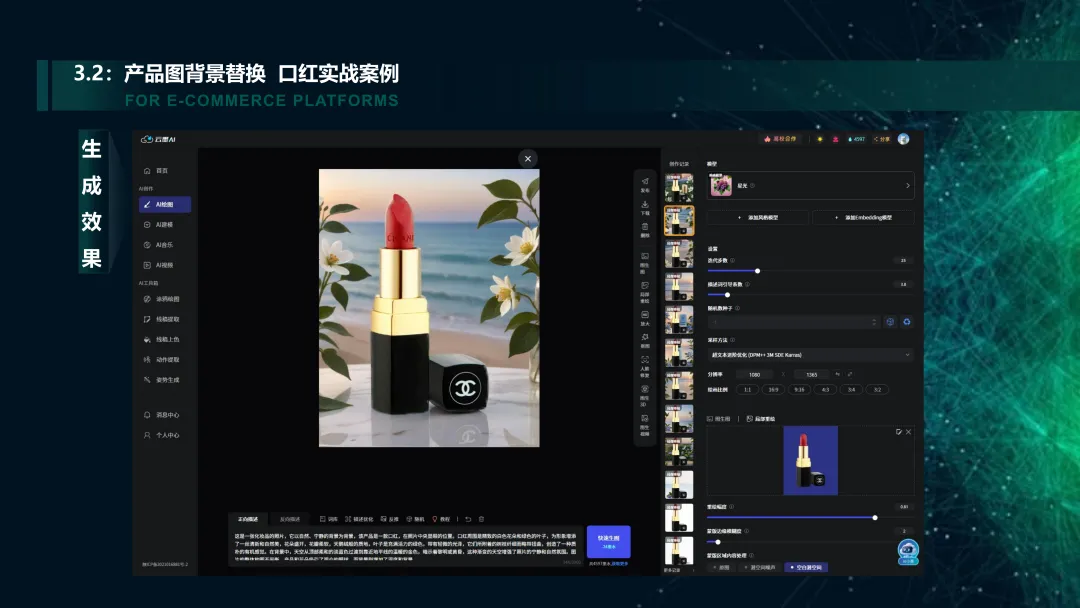This screenshot has height=608, width=1080.
Task: Select AI绘图 in the sidebar
Action: pos(165,205)
